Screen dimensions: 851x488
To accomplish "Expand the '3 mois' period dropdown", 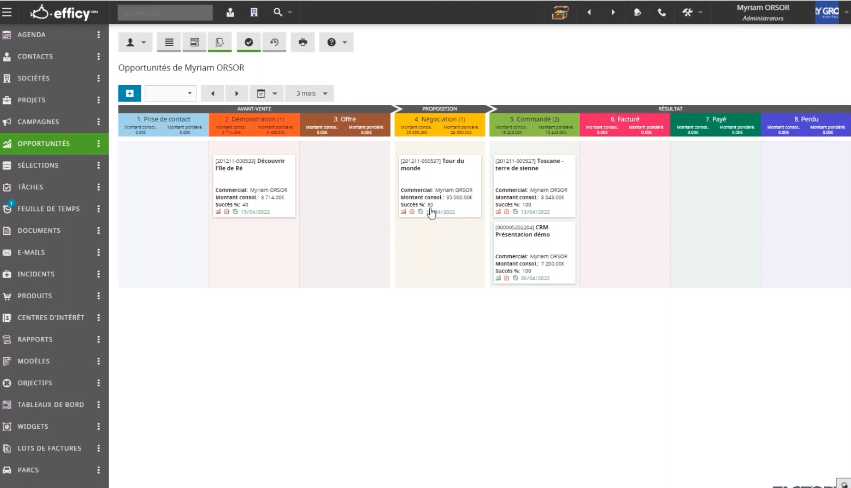I will (x=311, y=93).
